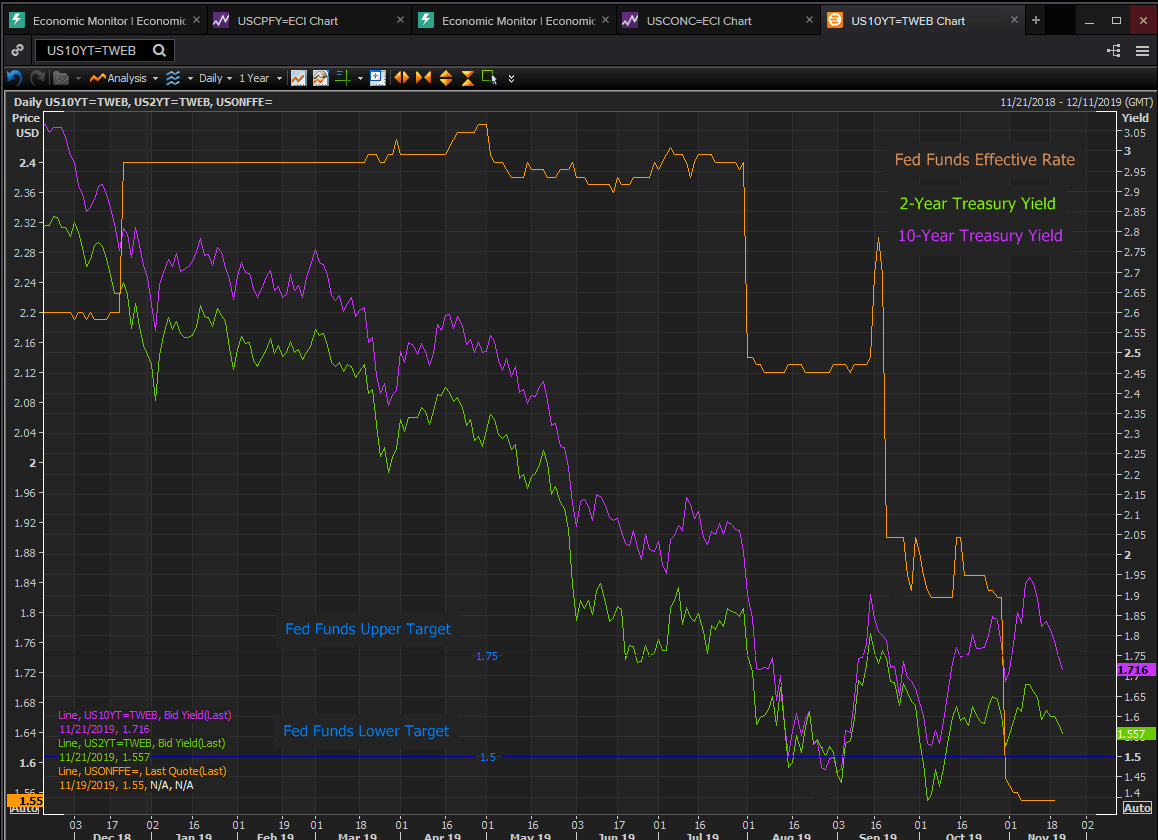Open the Daily interval dropdown
Viewport: 1158px width, 840px height.
coord(215,78)
